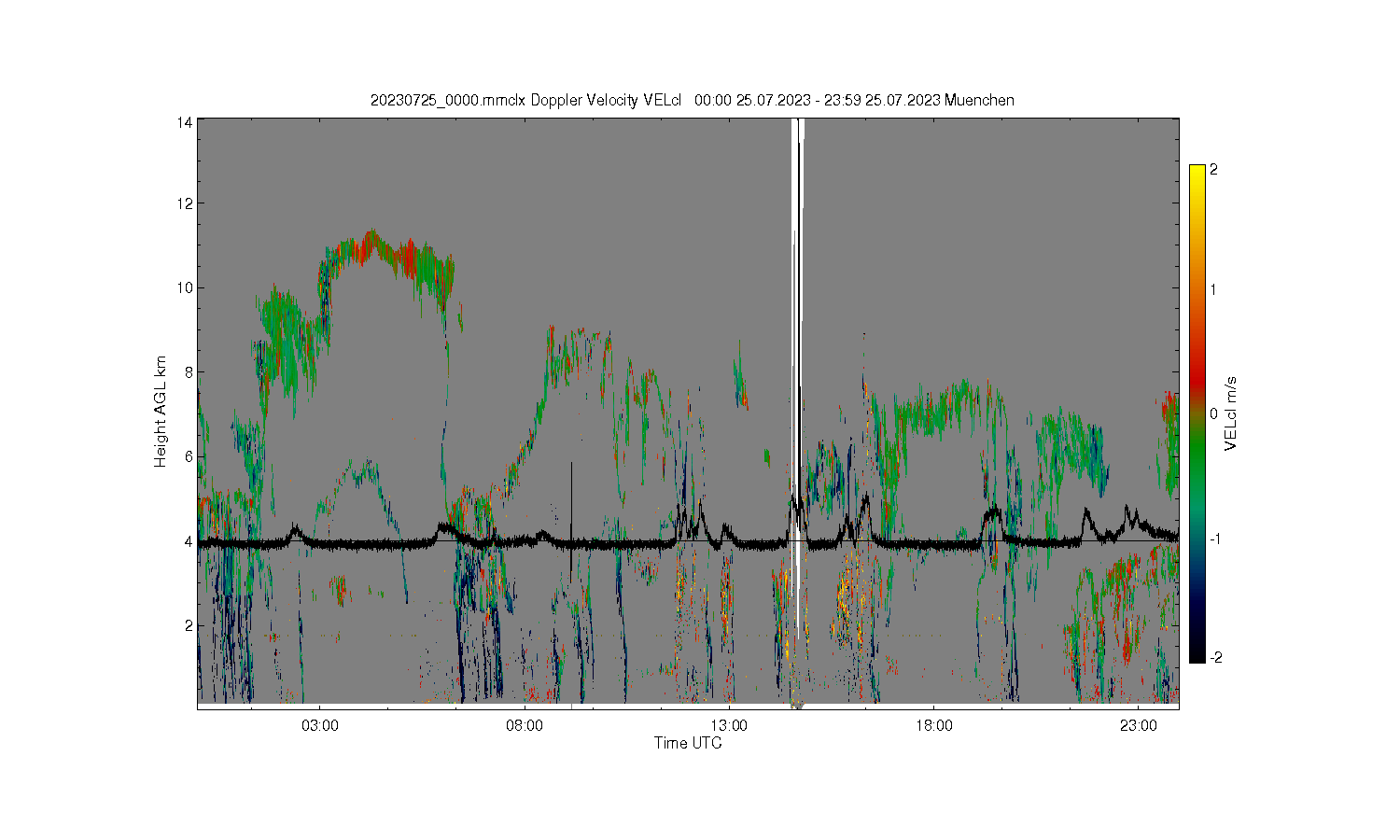This screenshot has height=840, width=1400.
Task: Click the 08:00 time tick label
Action: [525, 725]
